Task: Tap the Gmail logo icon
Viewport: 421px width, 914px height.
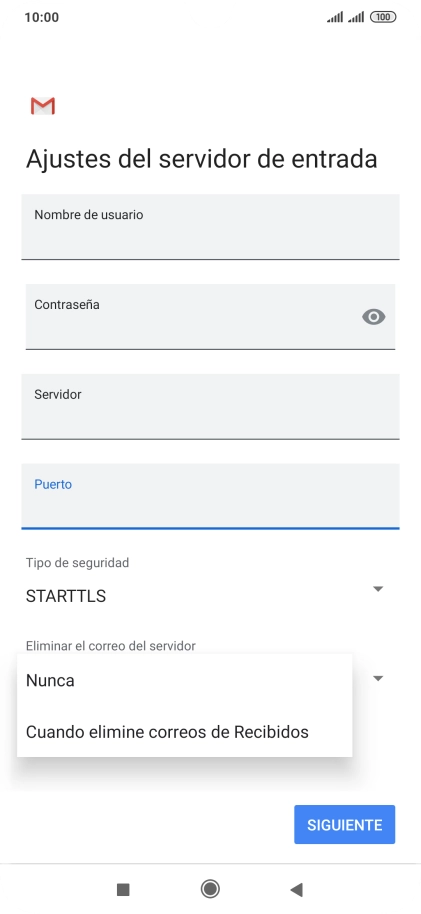Action: pyautogui.click(x=43, y=106)
